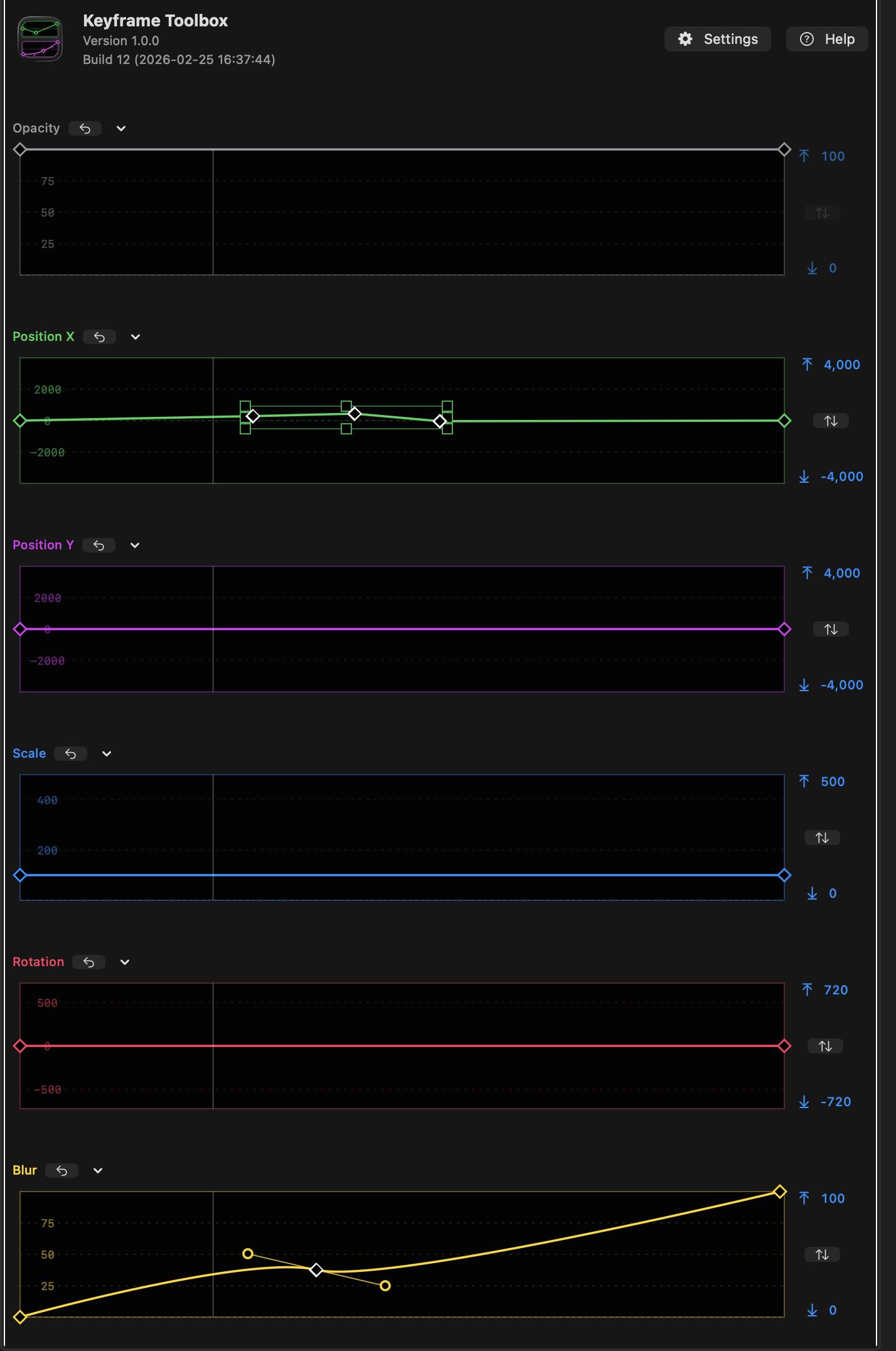896x1351 pixels.
Task: Toggle Blur range flip button
Action: pyautogui.click(x=822, y=1254)
